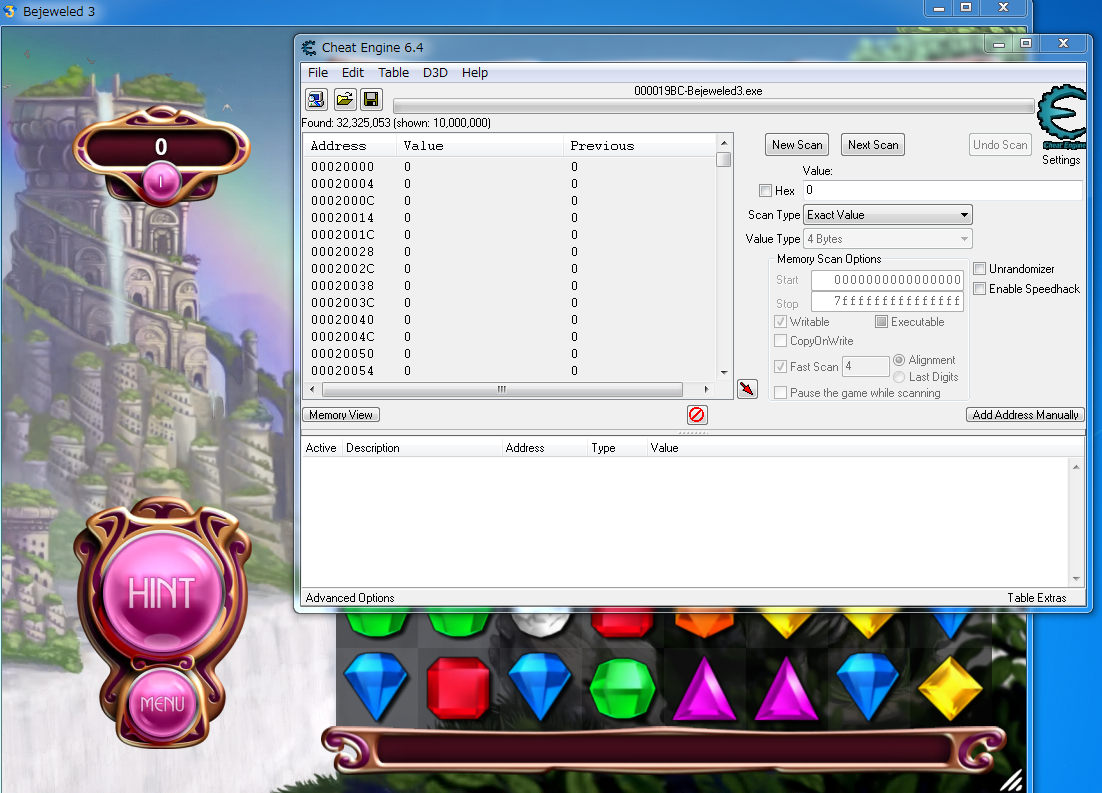Viewport: 1102px width, 793px height.
Task: Select the red square gem
Action: pos(458,687)
